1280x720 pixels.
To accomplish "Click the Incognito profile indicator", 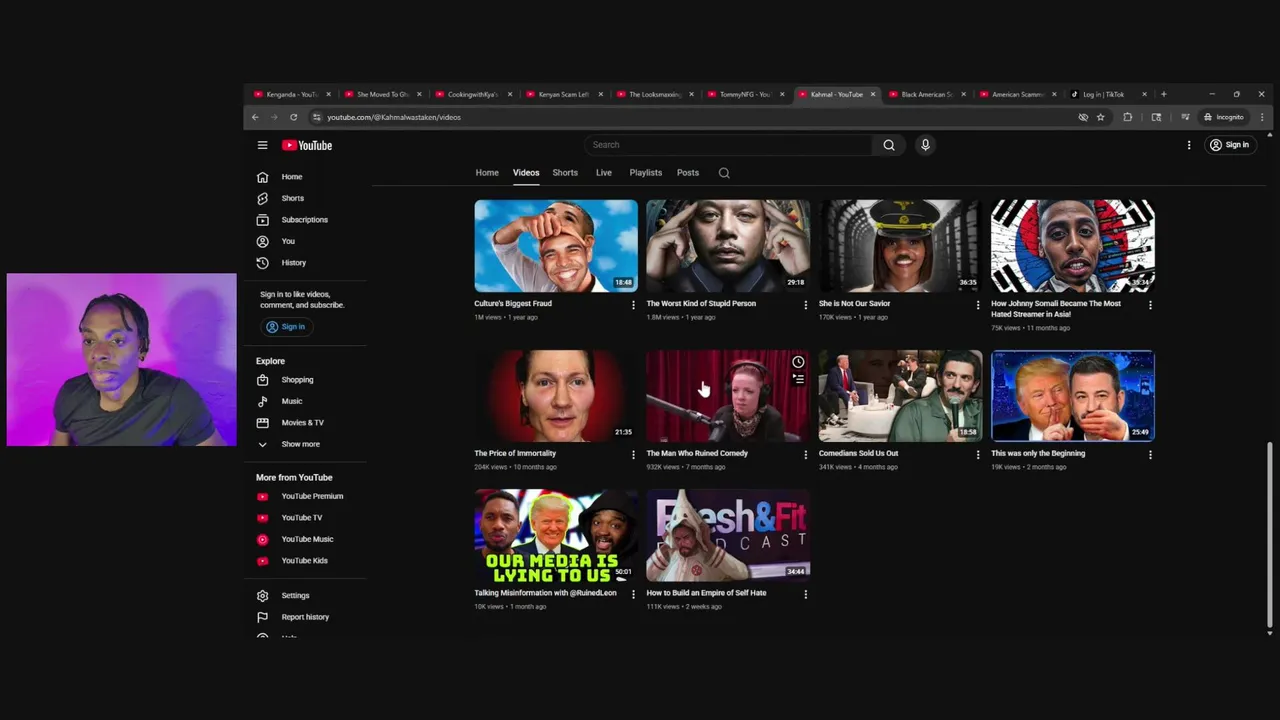I will tap(1224, 117).
